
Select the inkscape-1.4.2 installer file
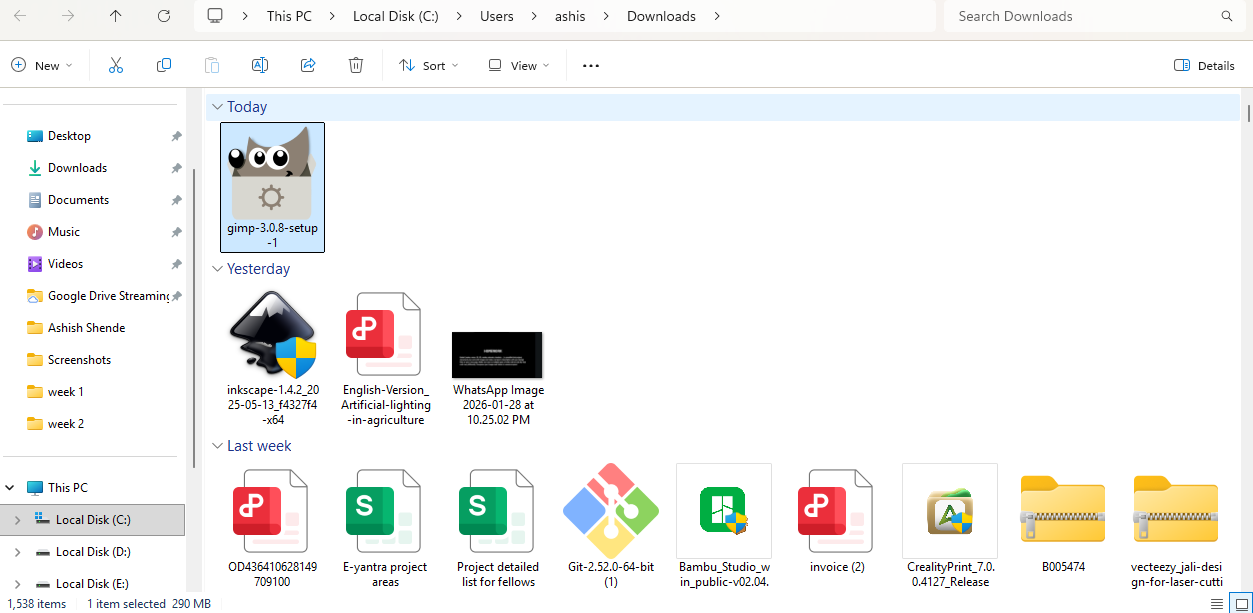272,359
